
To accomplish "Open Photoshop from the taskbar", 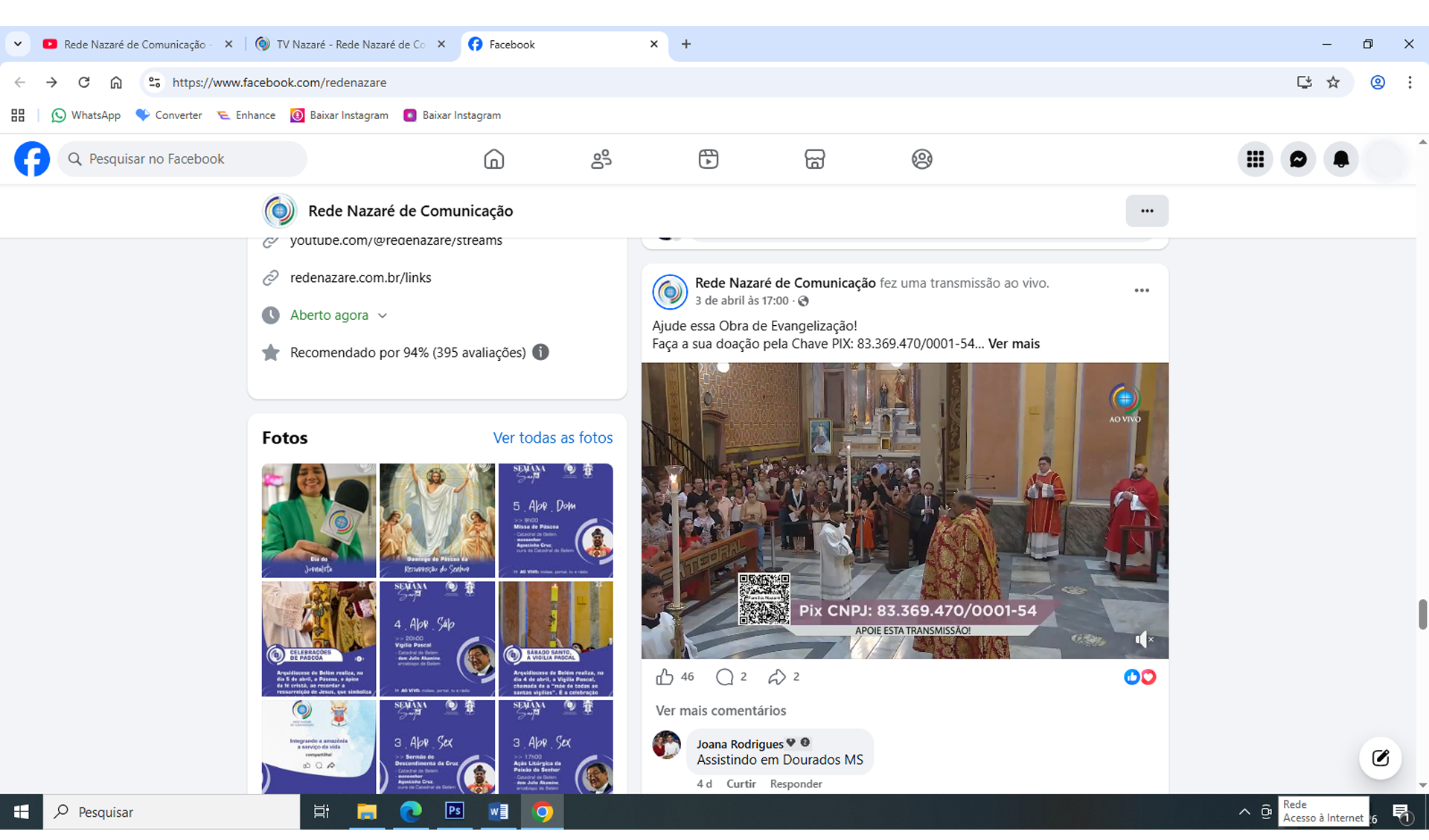I will click(x=454, y=812).
